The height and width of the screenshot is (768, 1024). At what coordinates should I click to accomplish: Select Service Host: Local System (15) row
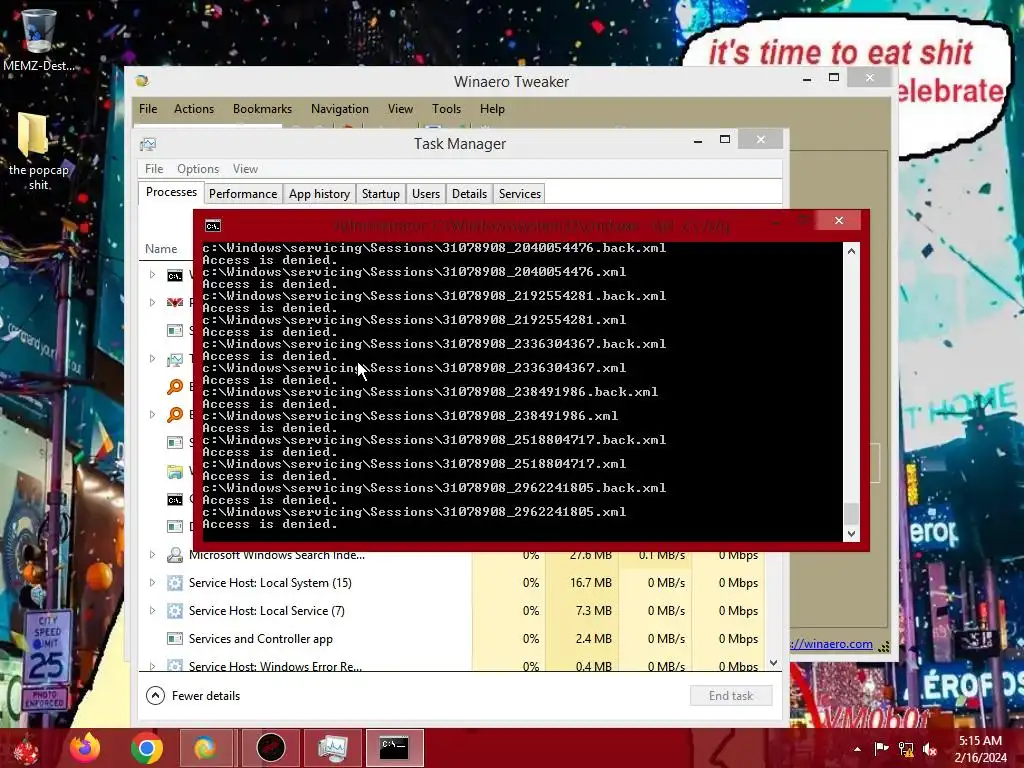[451, 583]
